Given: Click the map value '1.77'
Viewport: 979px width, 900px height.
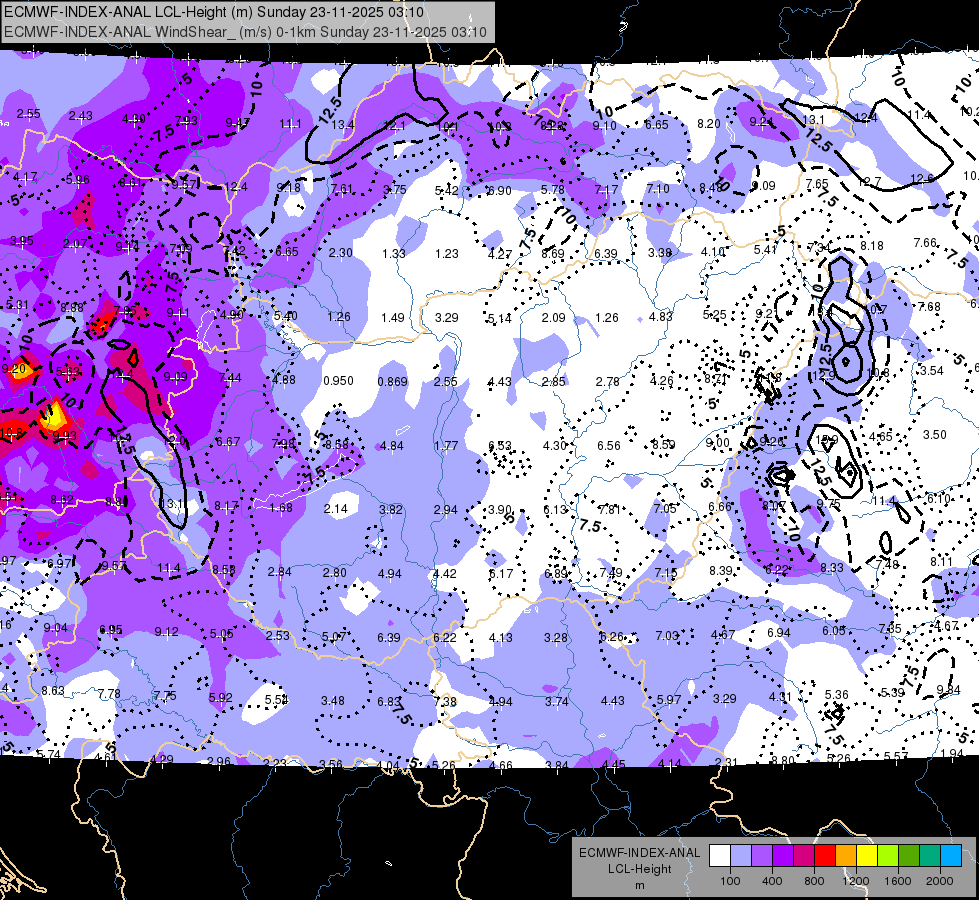Looking at the screenshot, I should 446,445.
